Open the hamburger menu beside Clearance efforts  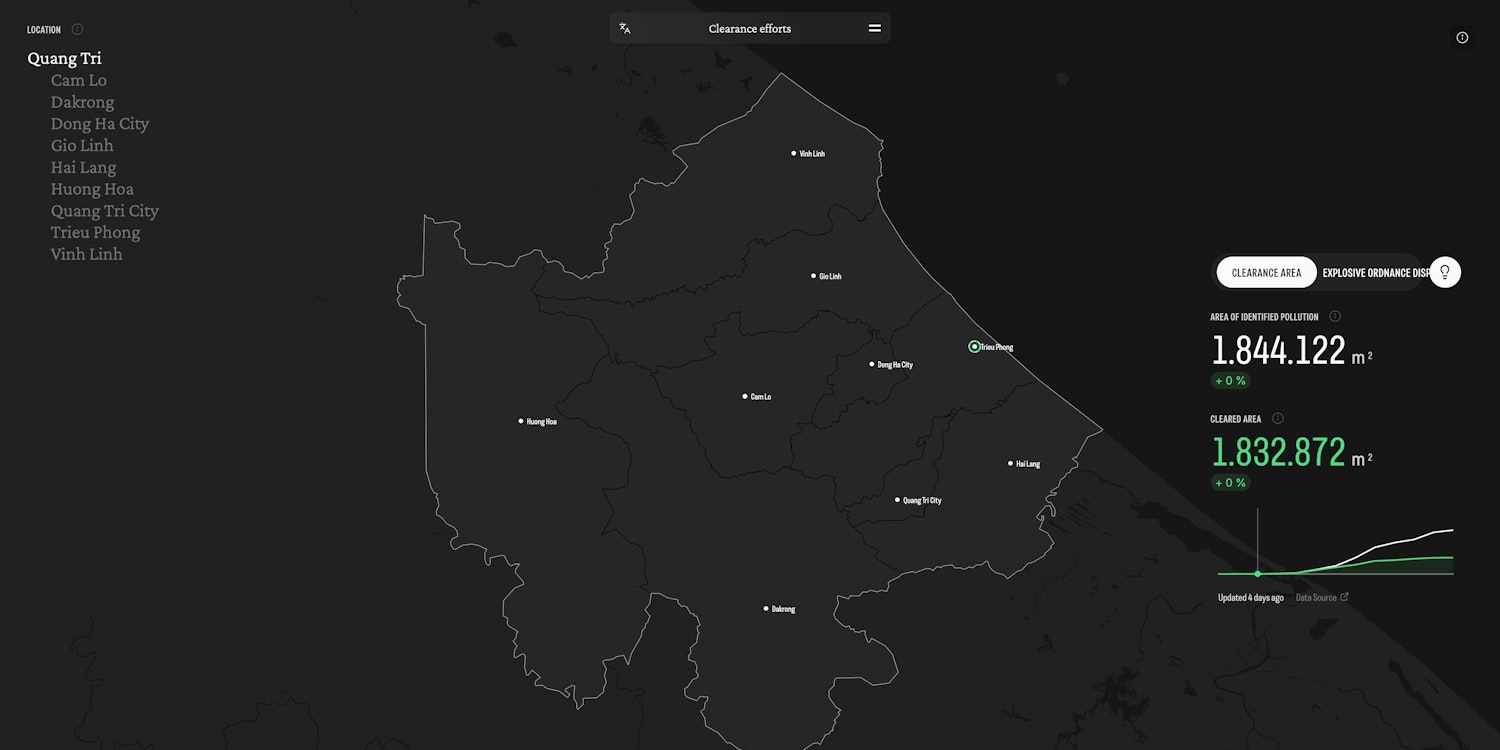click(x=874, y=28)
